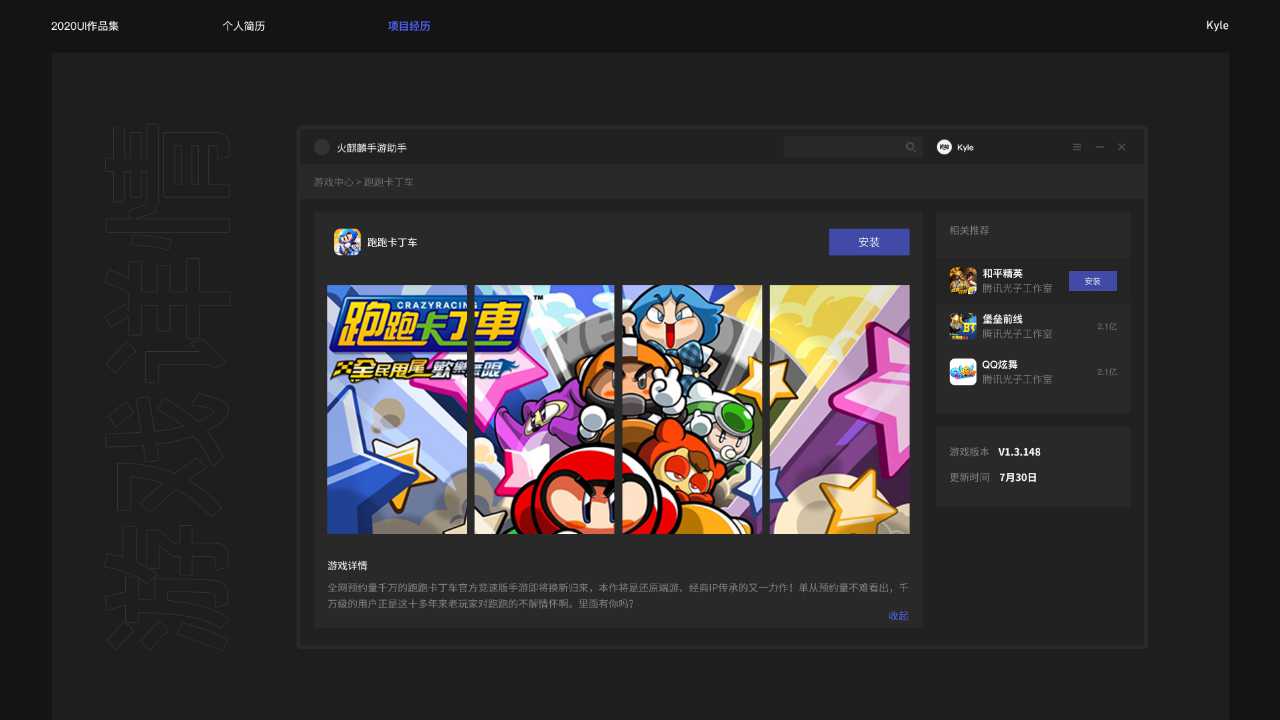Click the Kyle username in the title bar
Image resolution: width=1280 pixels, height=720 pixels.
tap(965, 148)
